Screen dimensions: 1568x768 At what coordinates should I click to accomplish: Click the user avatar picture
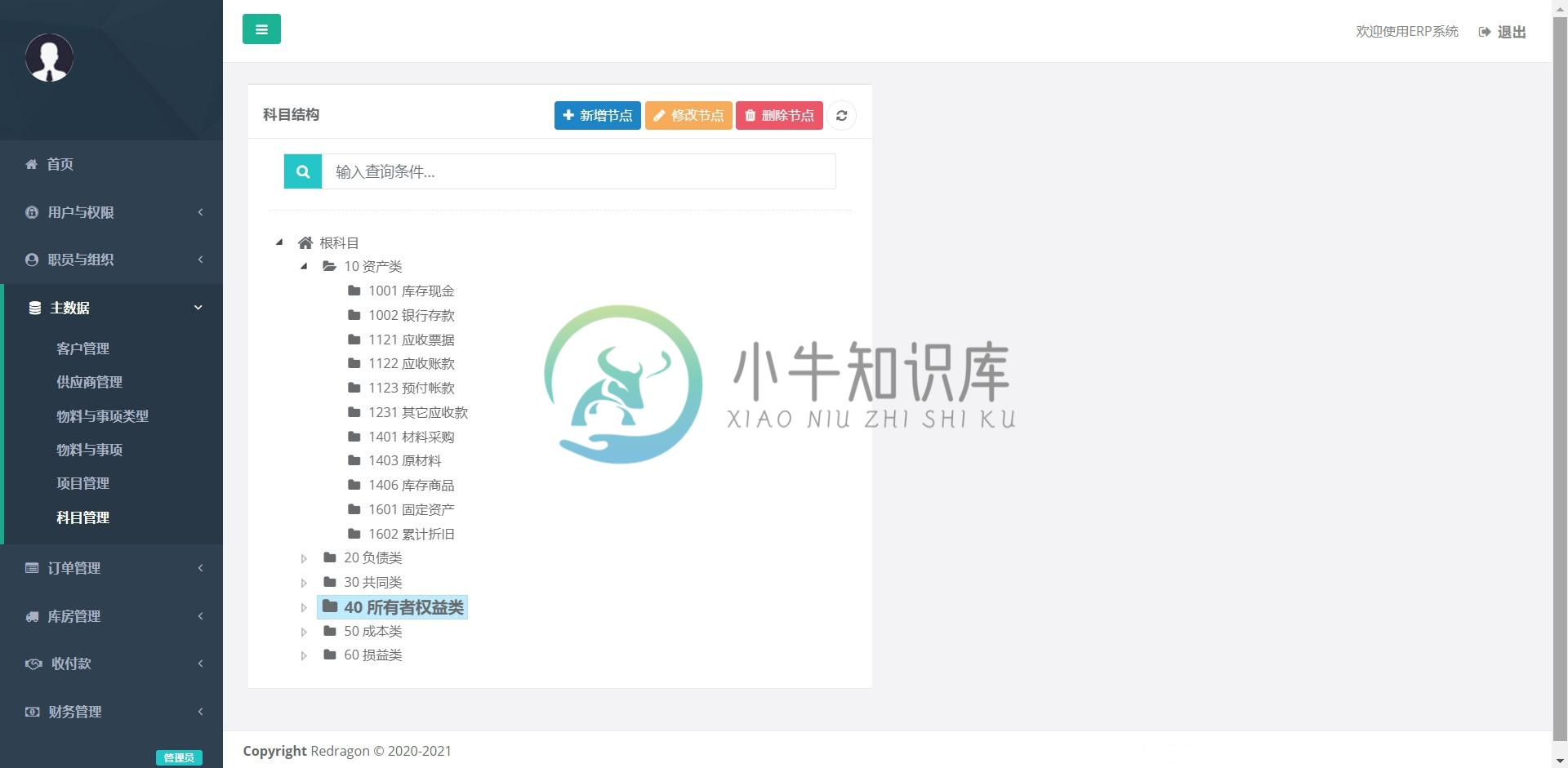pyautogui.click(x=49, y=57)
